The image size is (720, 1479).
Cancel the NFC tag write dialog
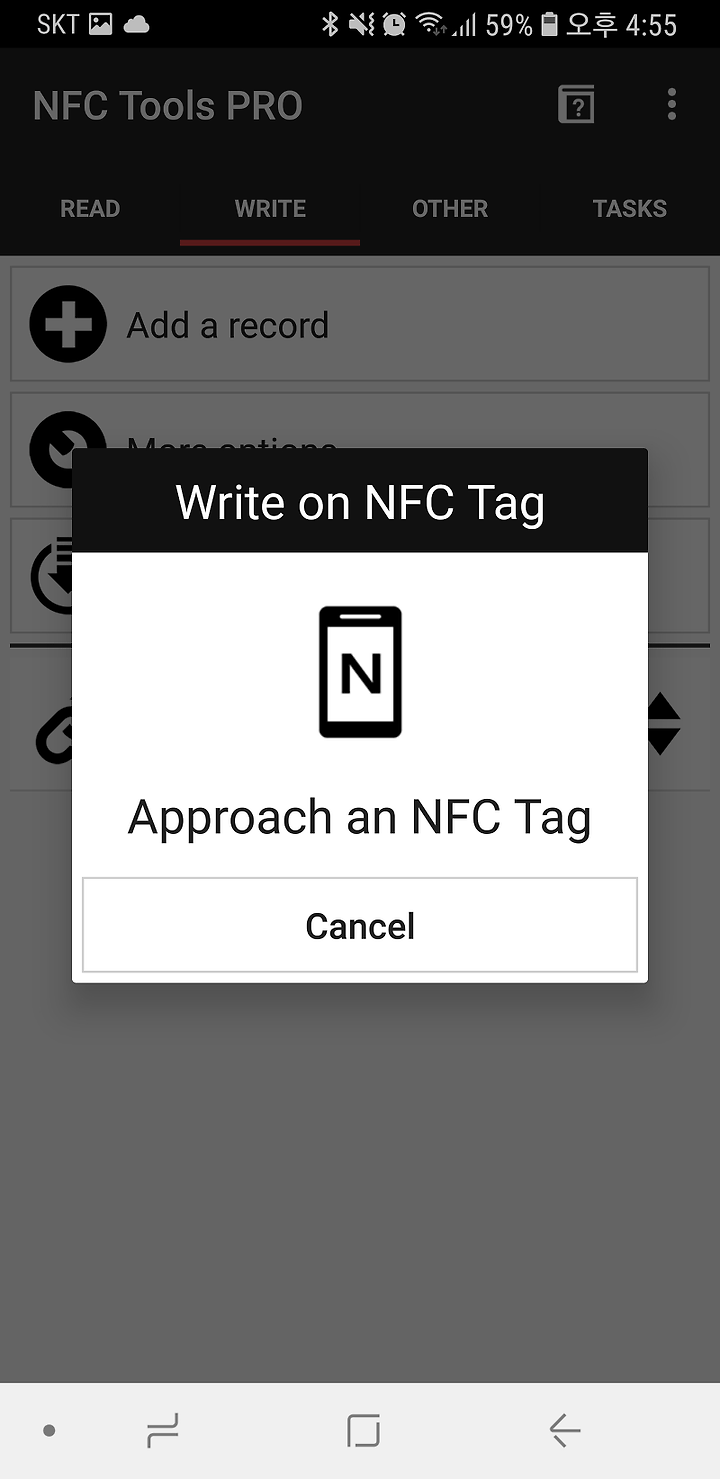coord(360,925)
